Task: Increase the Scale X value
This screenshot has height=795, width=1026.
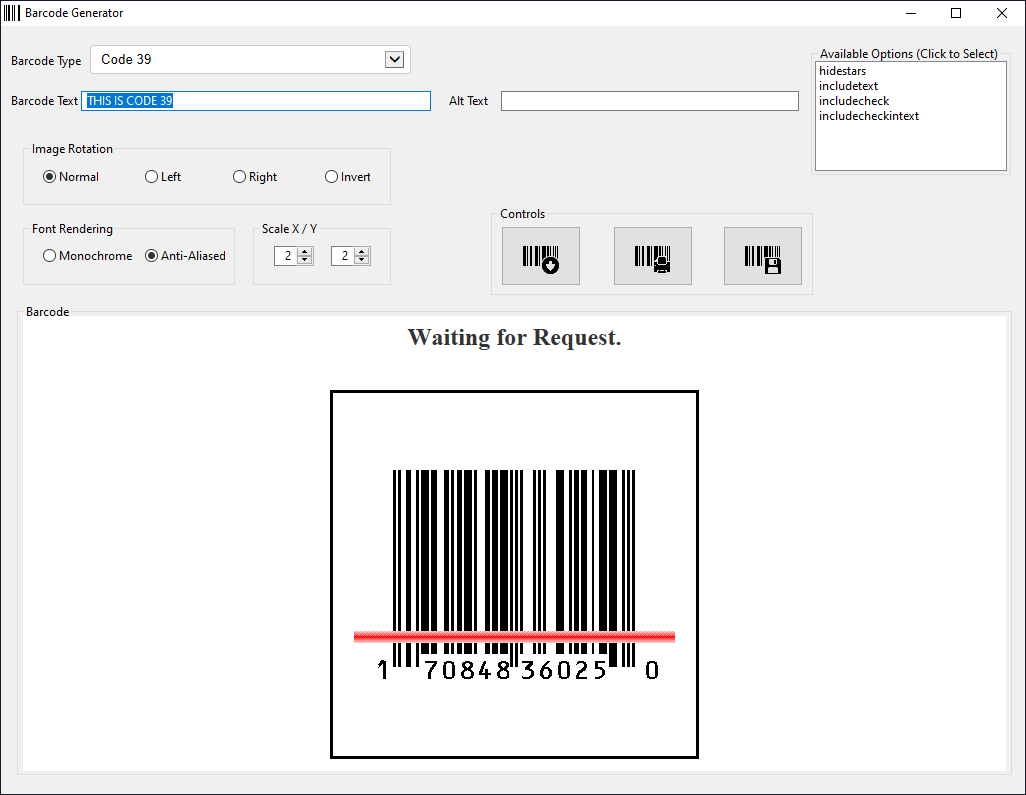Action: [305, 252]
